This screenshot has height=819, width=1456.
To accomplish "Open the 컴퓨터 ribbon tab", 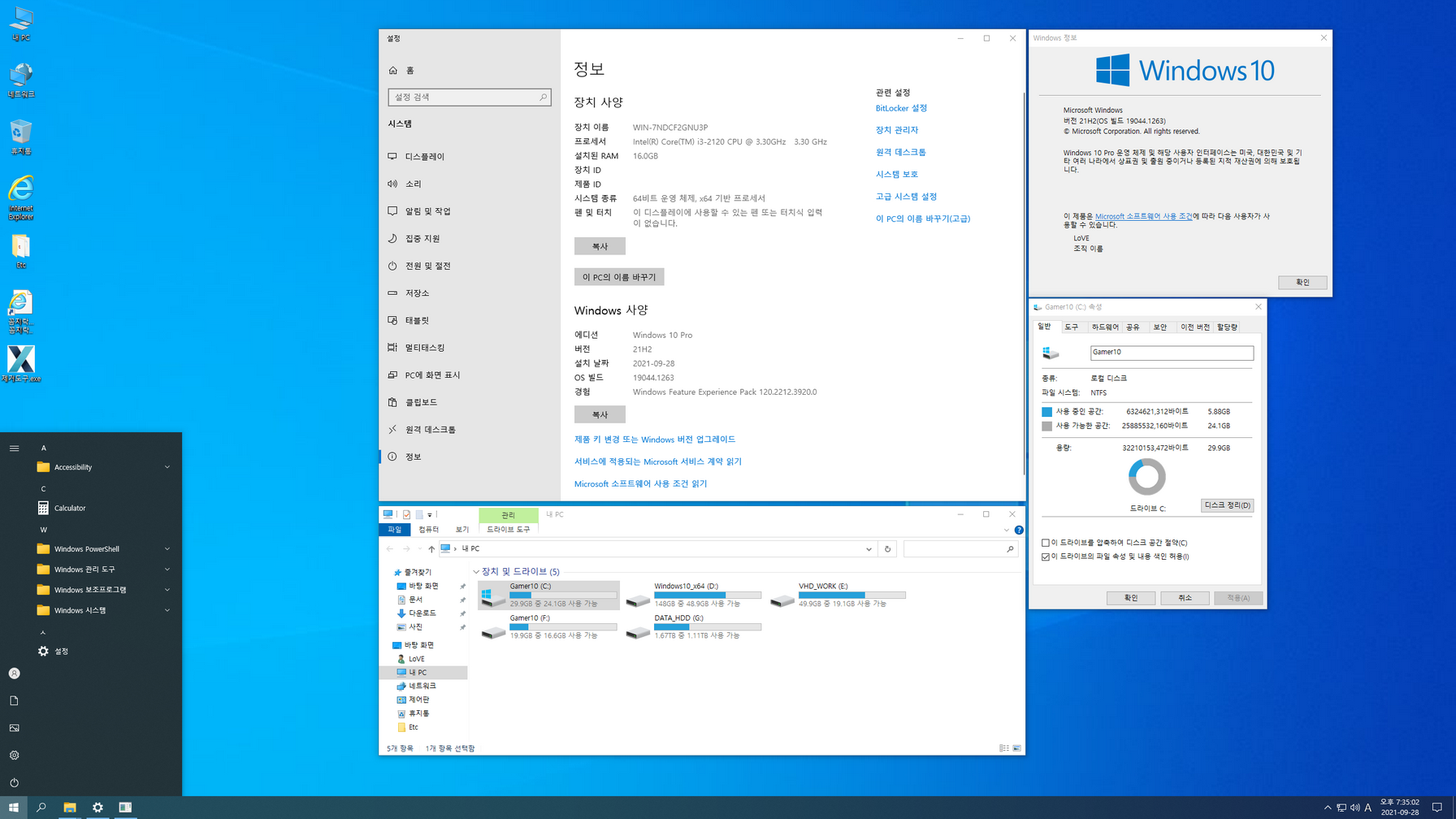I will point(428,530).
